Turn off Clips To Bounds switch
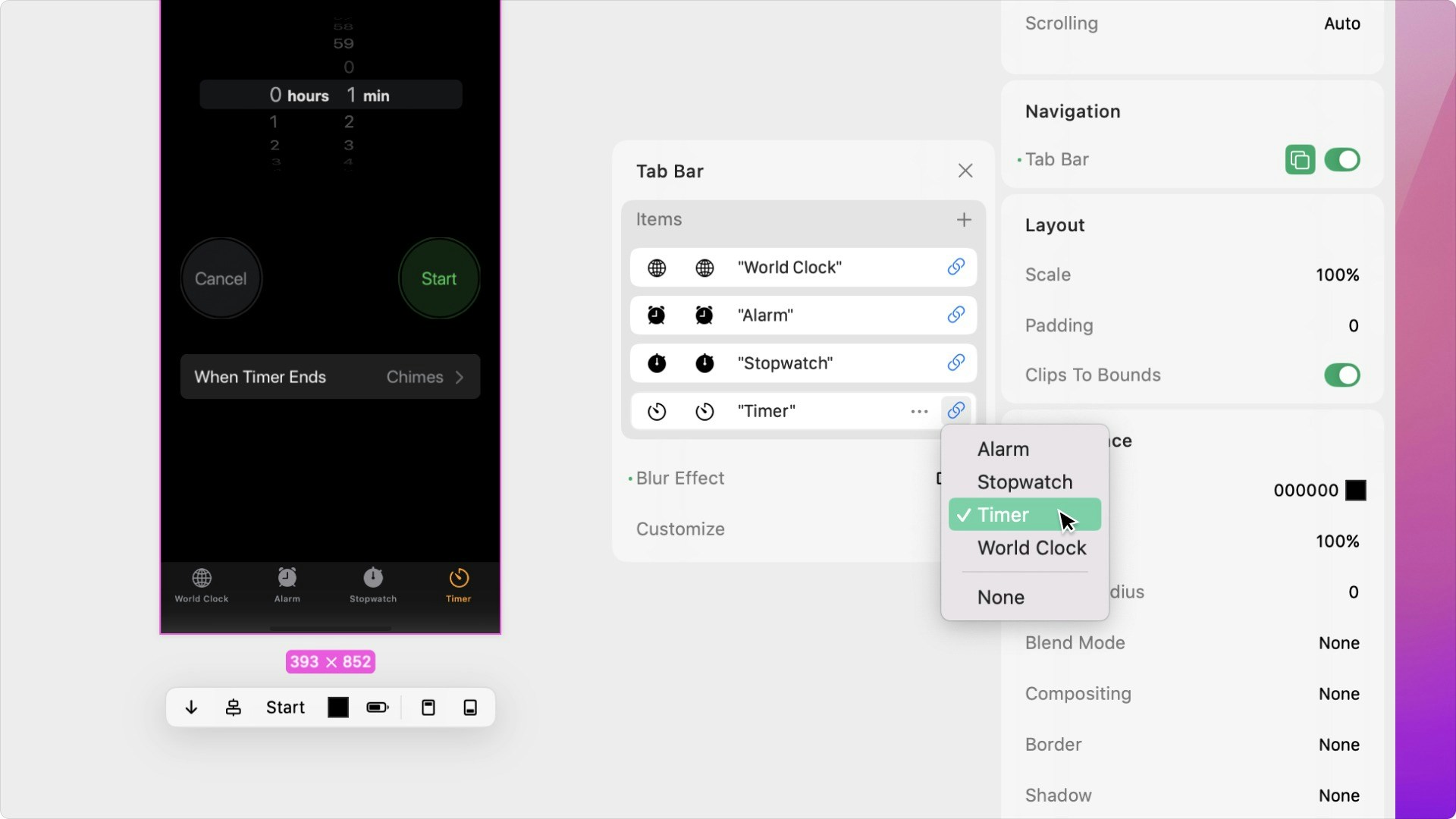The height and width of the screenshot is (819, 1456). [x=1341, y=375]
